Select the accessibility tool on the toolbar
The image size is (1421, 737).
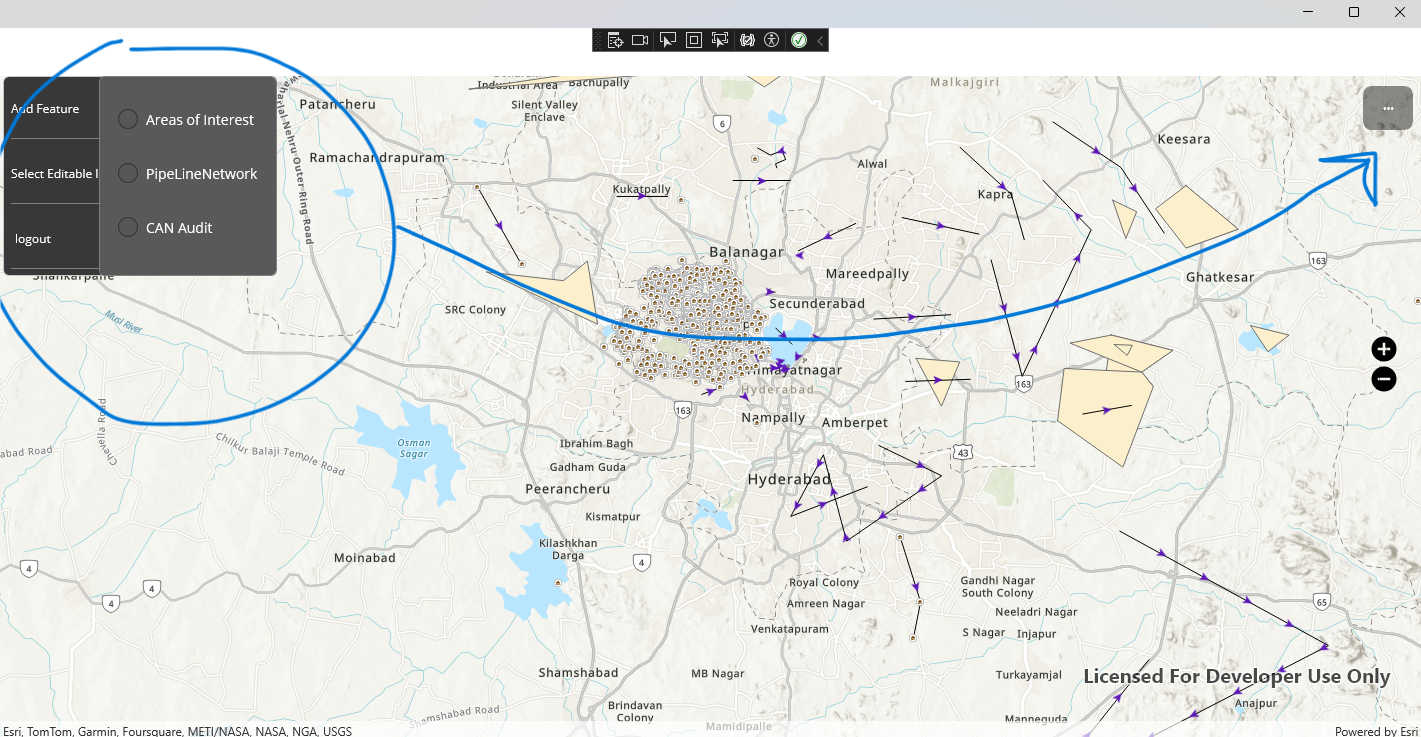[772, 40]
